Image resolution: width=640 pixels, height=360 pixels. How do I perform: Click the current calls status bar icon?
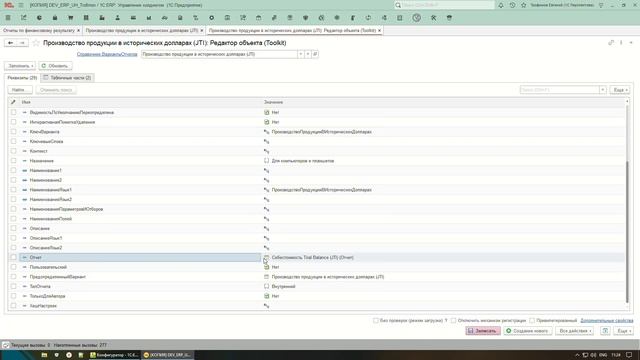(5, 345)
